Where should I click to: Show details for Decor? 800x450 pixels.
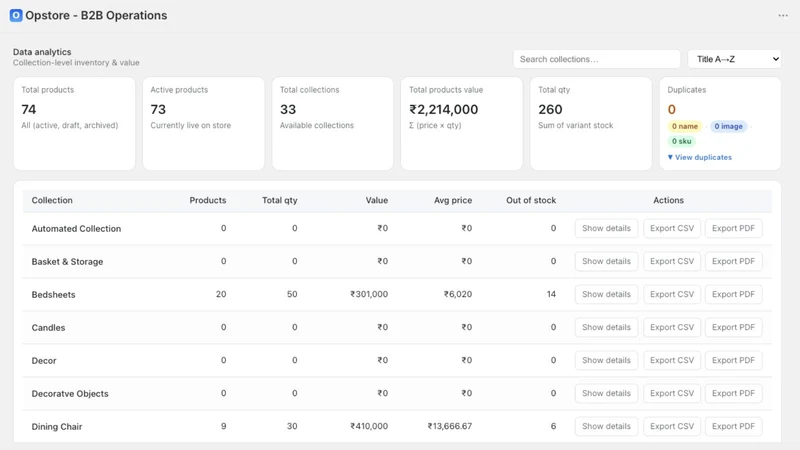click(606, 360)
